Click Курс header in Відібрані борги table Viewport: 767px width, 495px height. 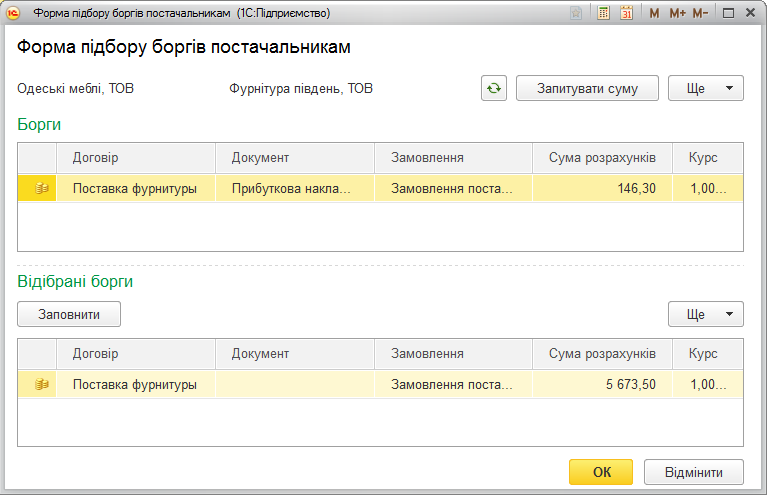point(708,354)
